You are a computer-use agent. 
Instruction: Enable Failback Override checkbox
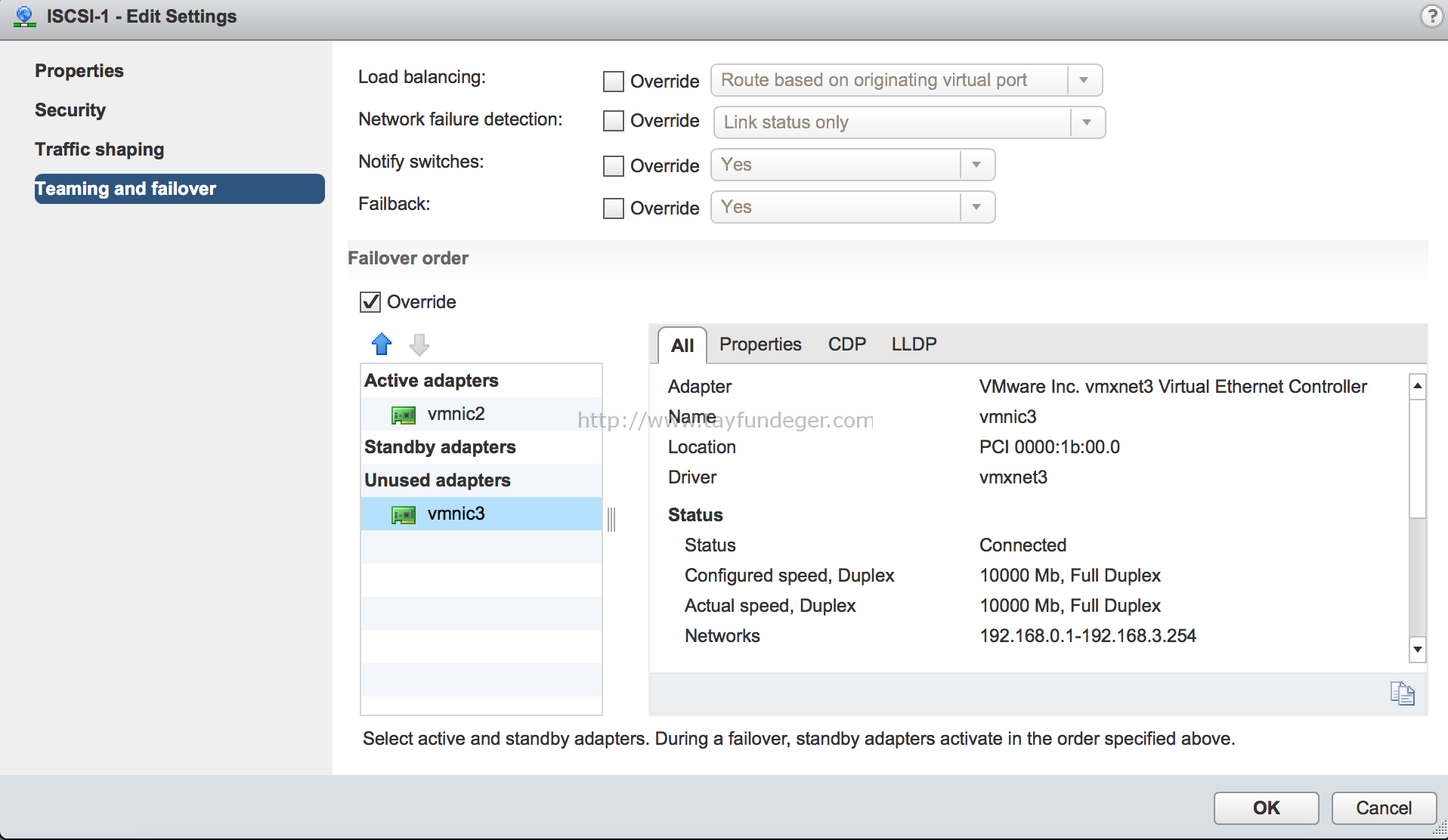614,208
